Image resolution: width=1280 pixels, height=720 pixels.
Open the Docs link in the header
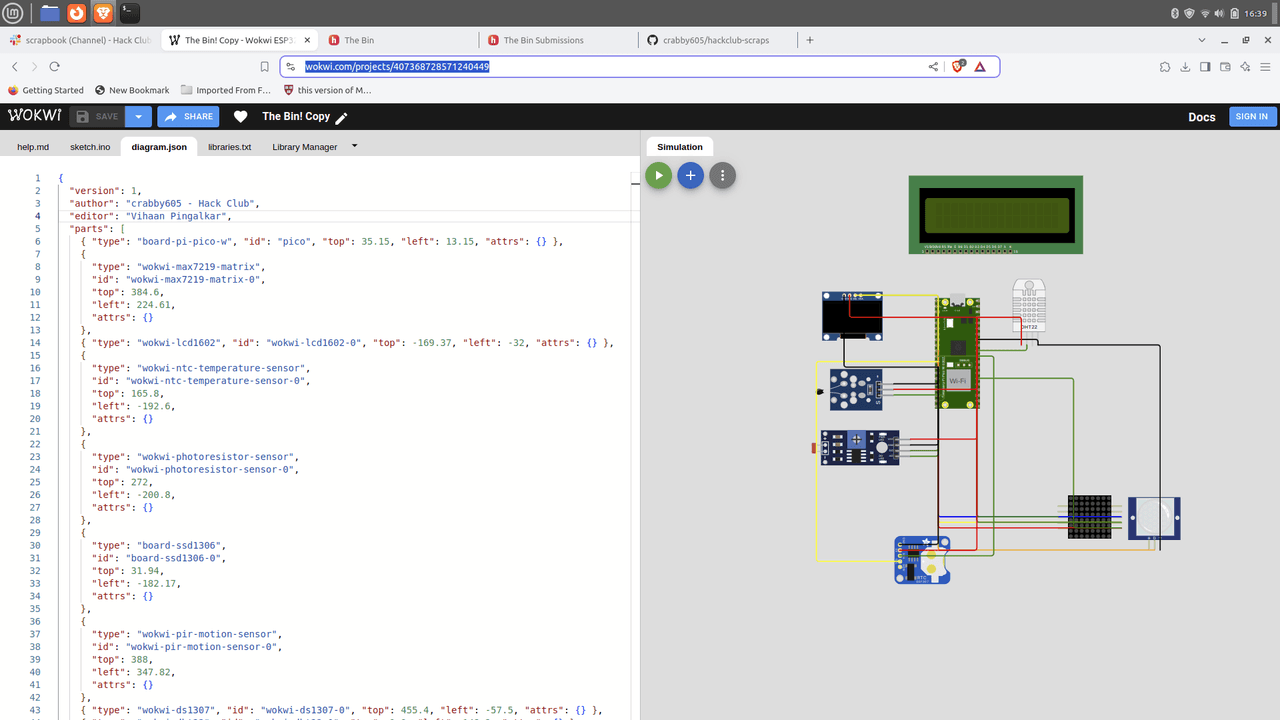[x=1201, y=117]
